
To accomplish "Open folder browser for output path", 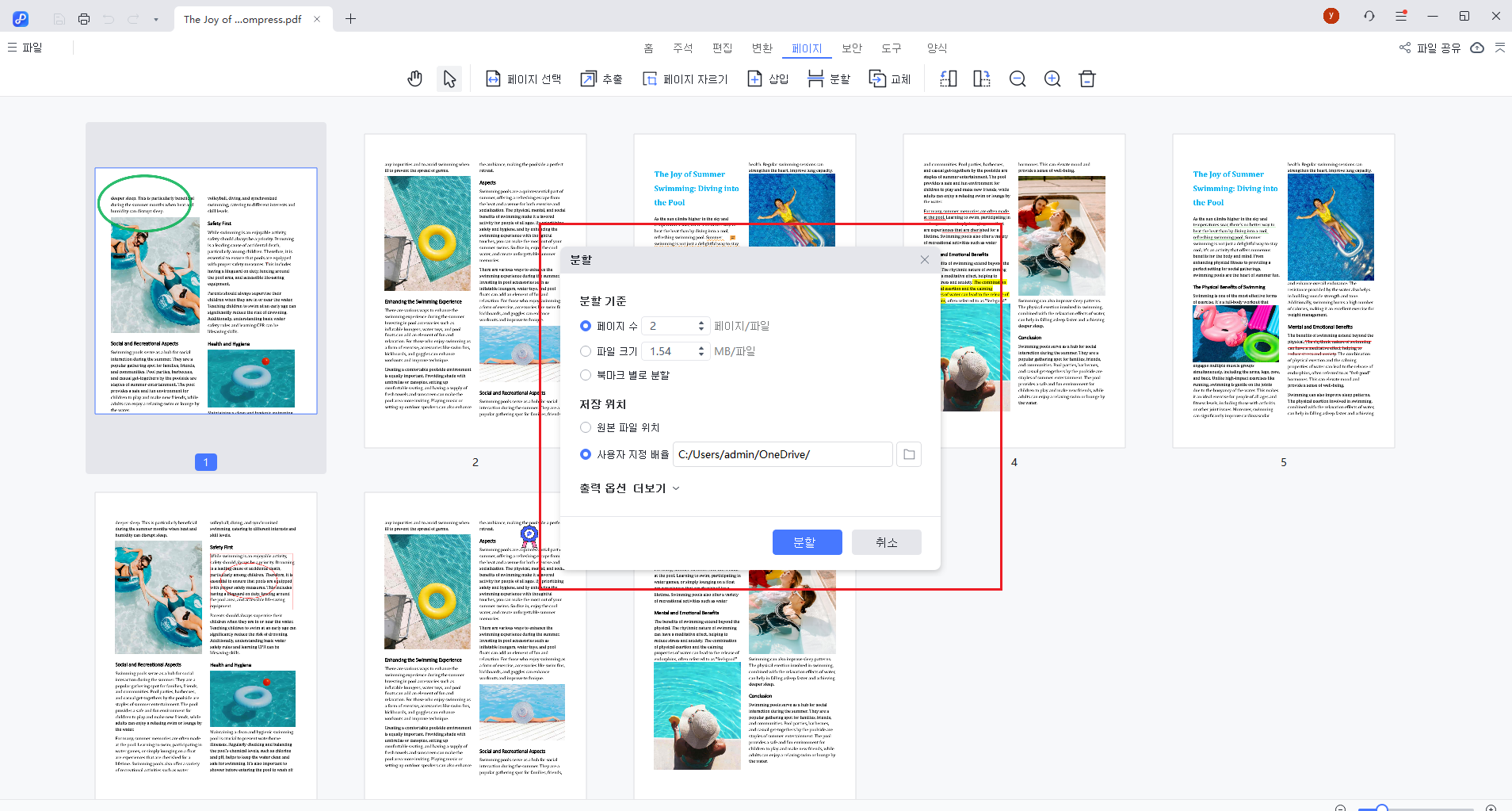I will point(909,453).
